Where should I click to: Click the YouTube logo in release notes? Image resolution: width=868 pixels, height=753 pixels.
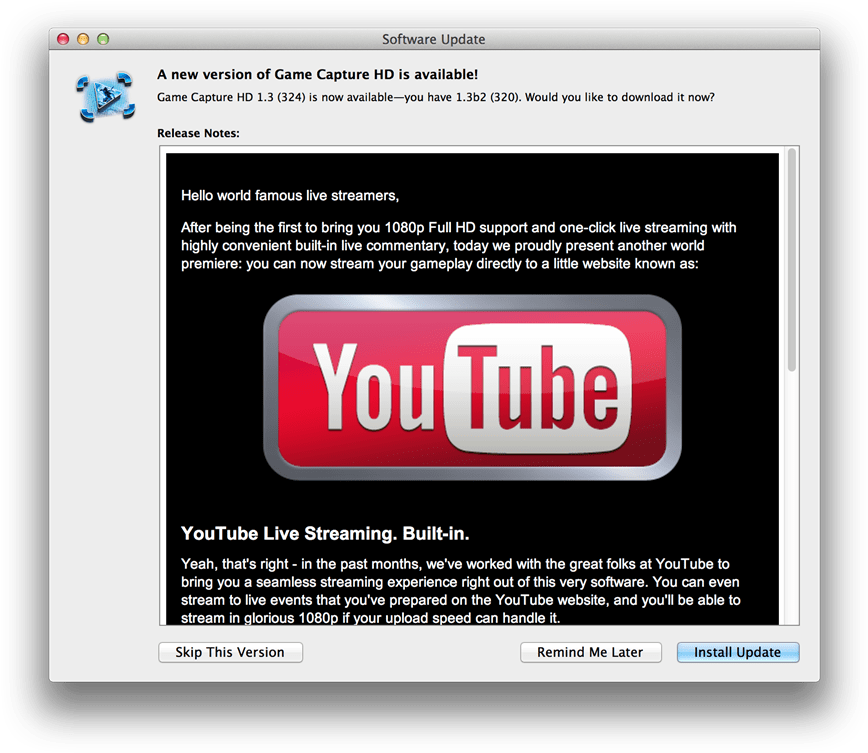point(472,387)
